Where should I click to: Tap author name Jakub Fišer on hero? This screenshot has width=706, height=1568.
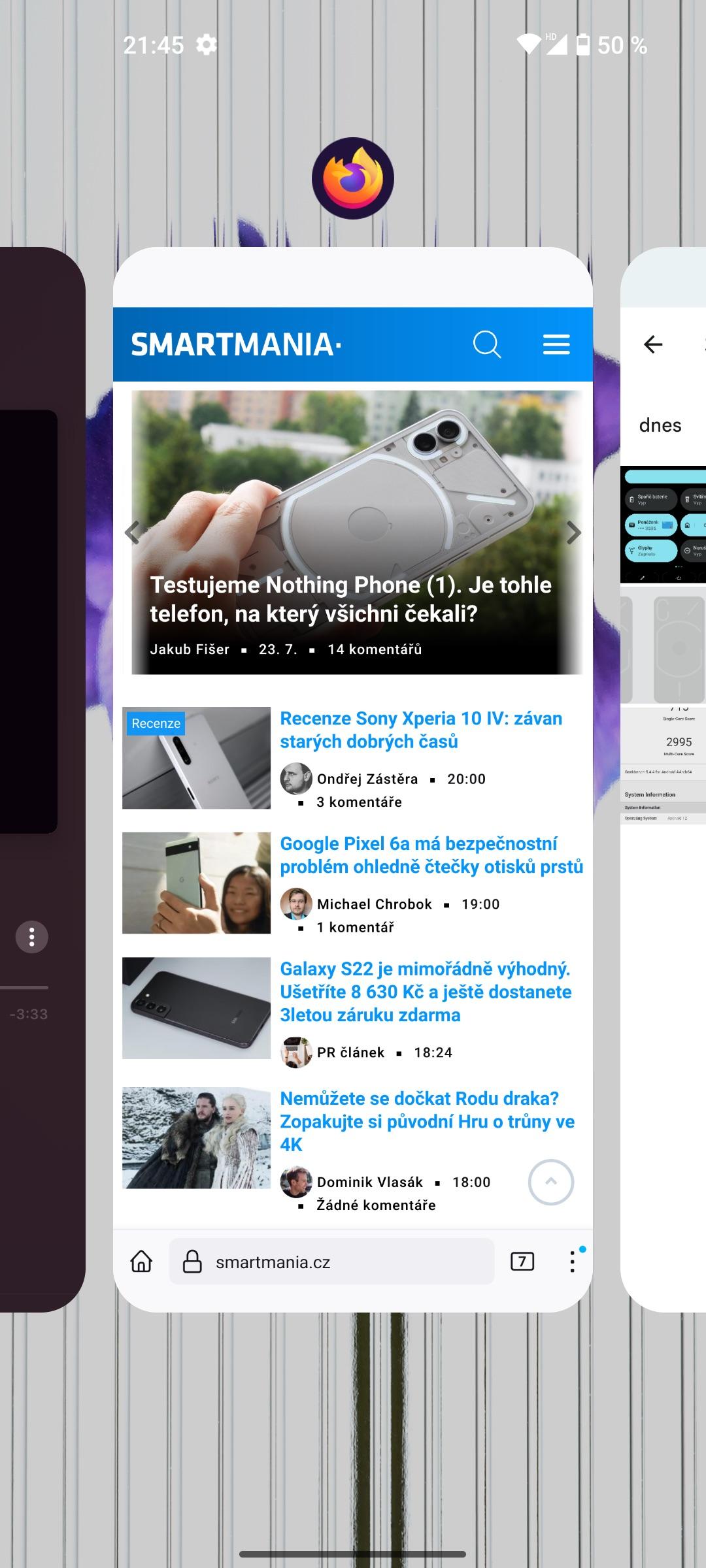[x=190, y=649]
